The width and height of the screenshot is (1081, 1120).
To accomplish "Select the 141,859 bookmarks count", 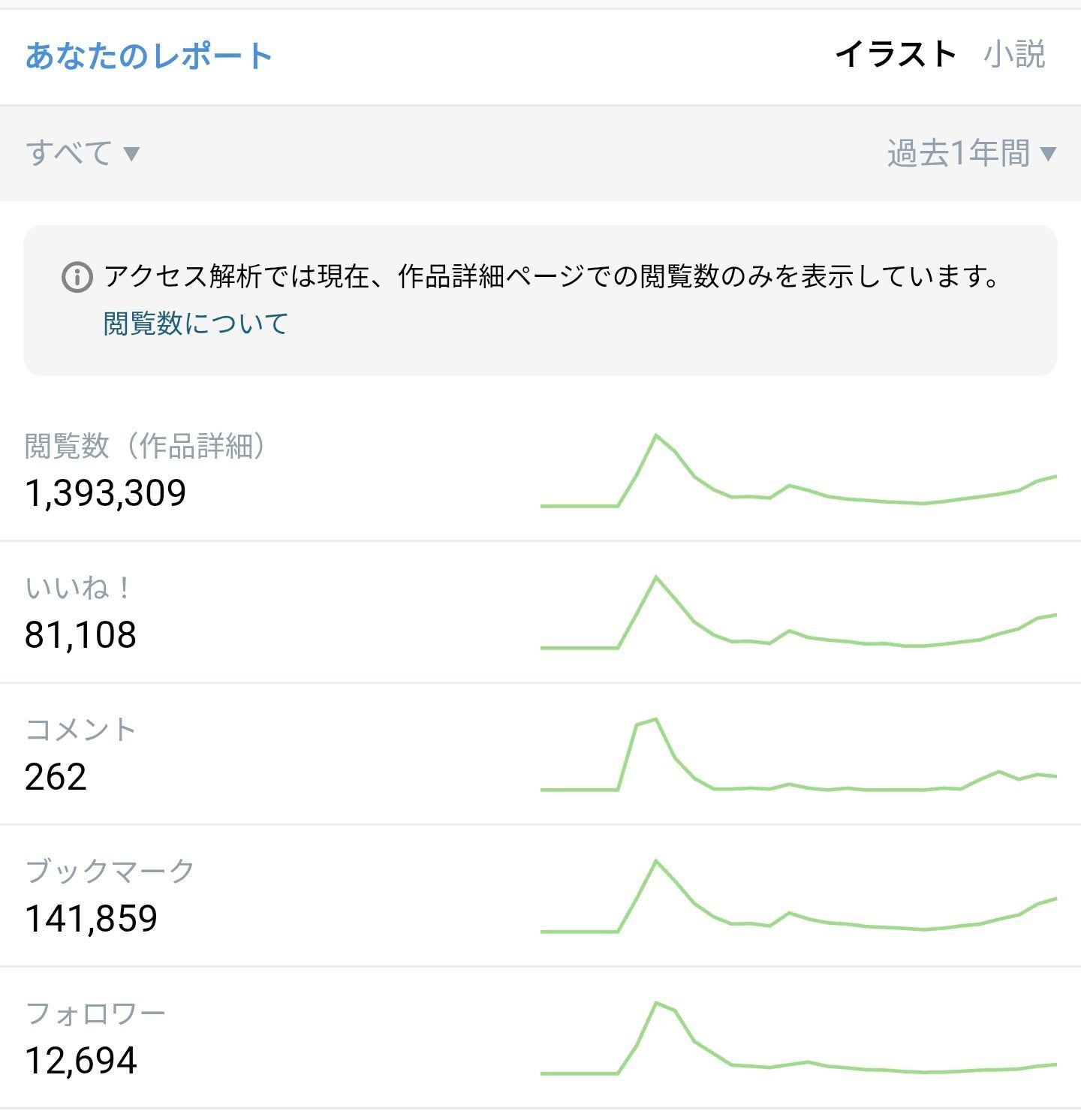I will point(91,919).
